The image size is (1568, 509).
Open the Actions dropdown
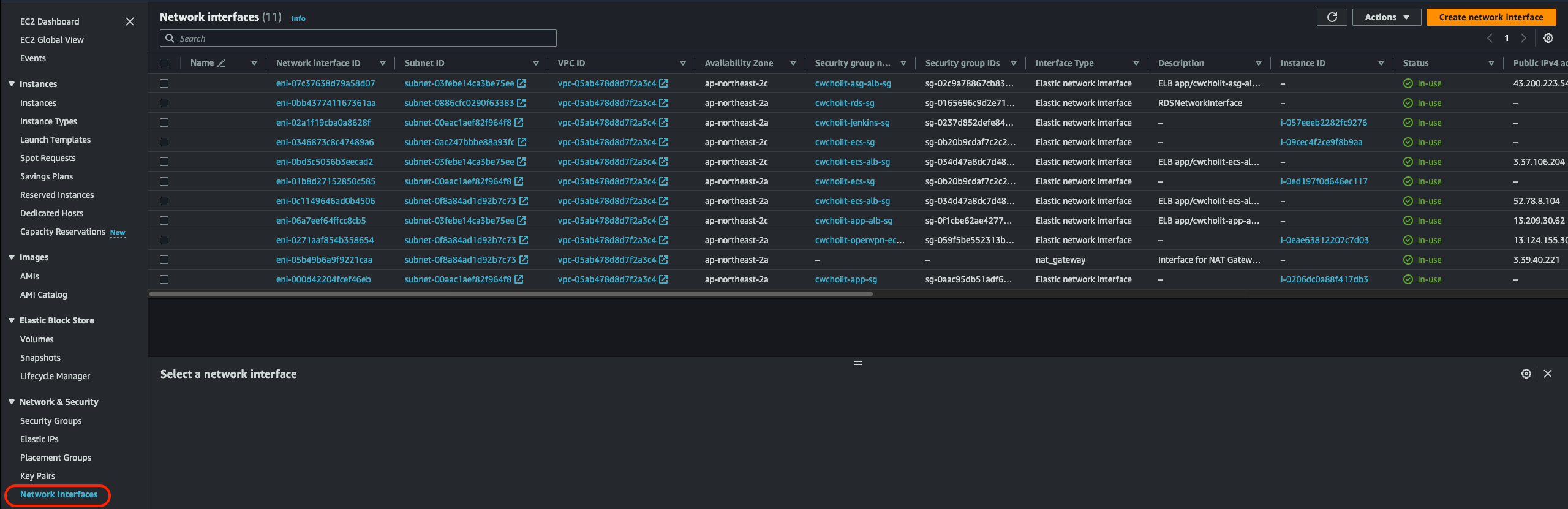click(x=1387, y=17)
